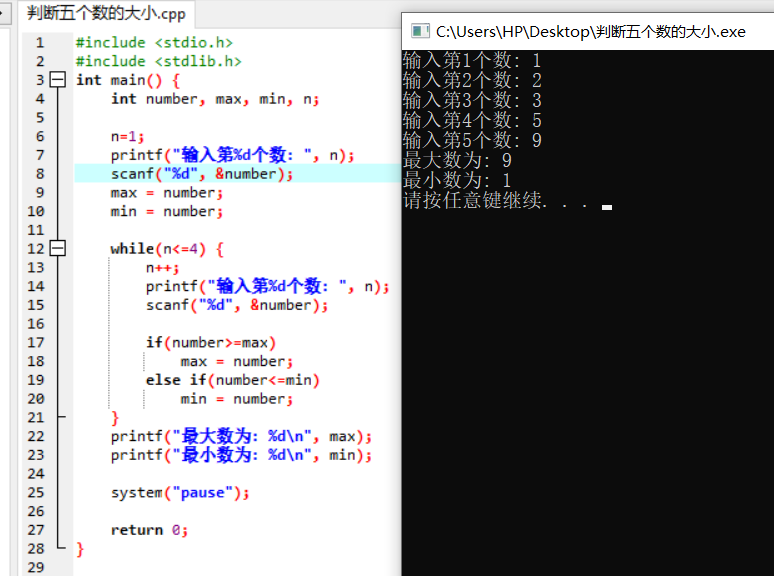The width and height of the screenshot is (774, 576).
Task: Click the min = number; statement on line 10
Action: [x=167, y=212]
